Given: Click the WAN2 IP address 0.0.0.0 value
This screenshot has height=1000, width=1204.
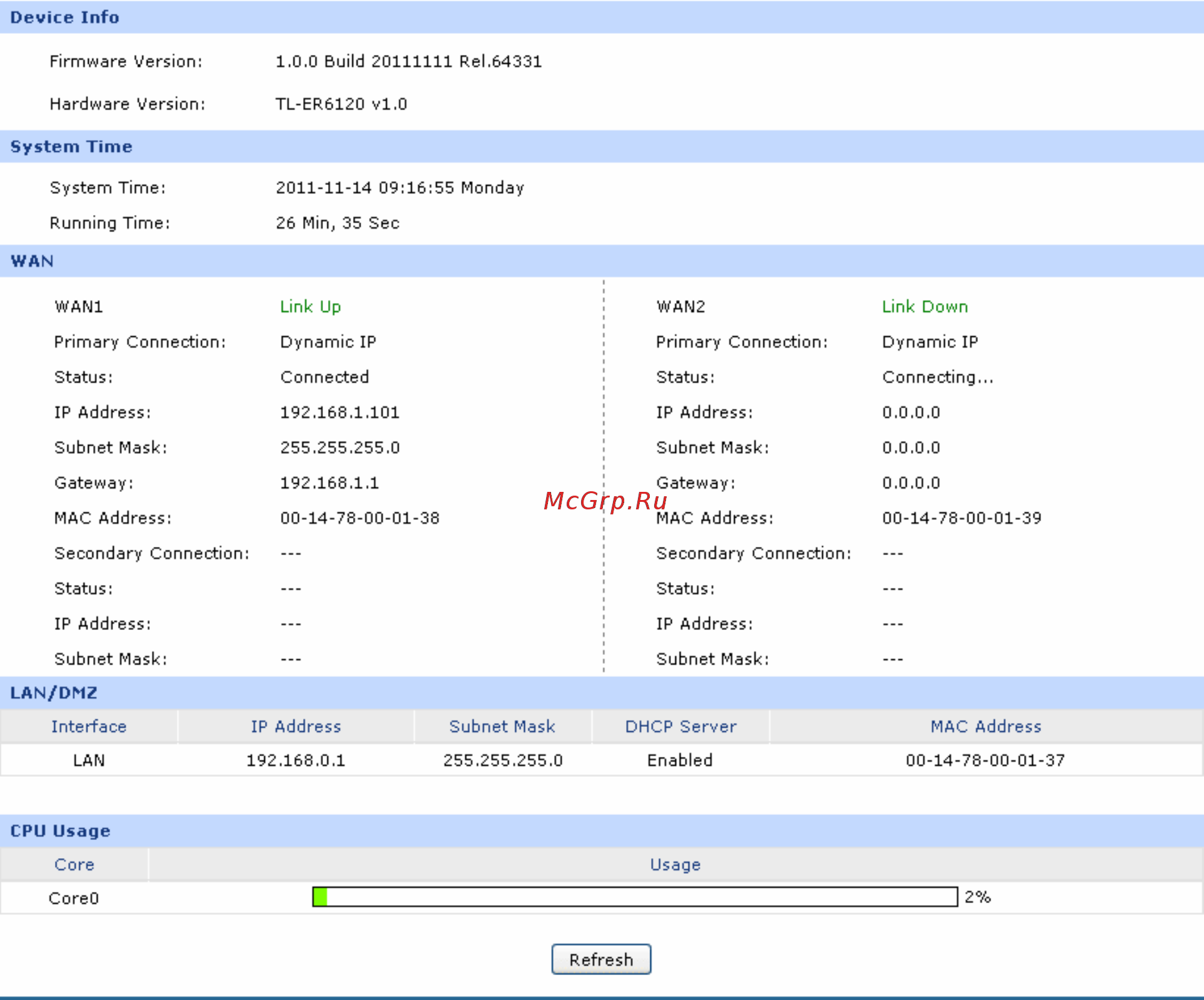Looking at the screenshot, I should pos(911,412).
